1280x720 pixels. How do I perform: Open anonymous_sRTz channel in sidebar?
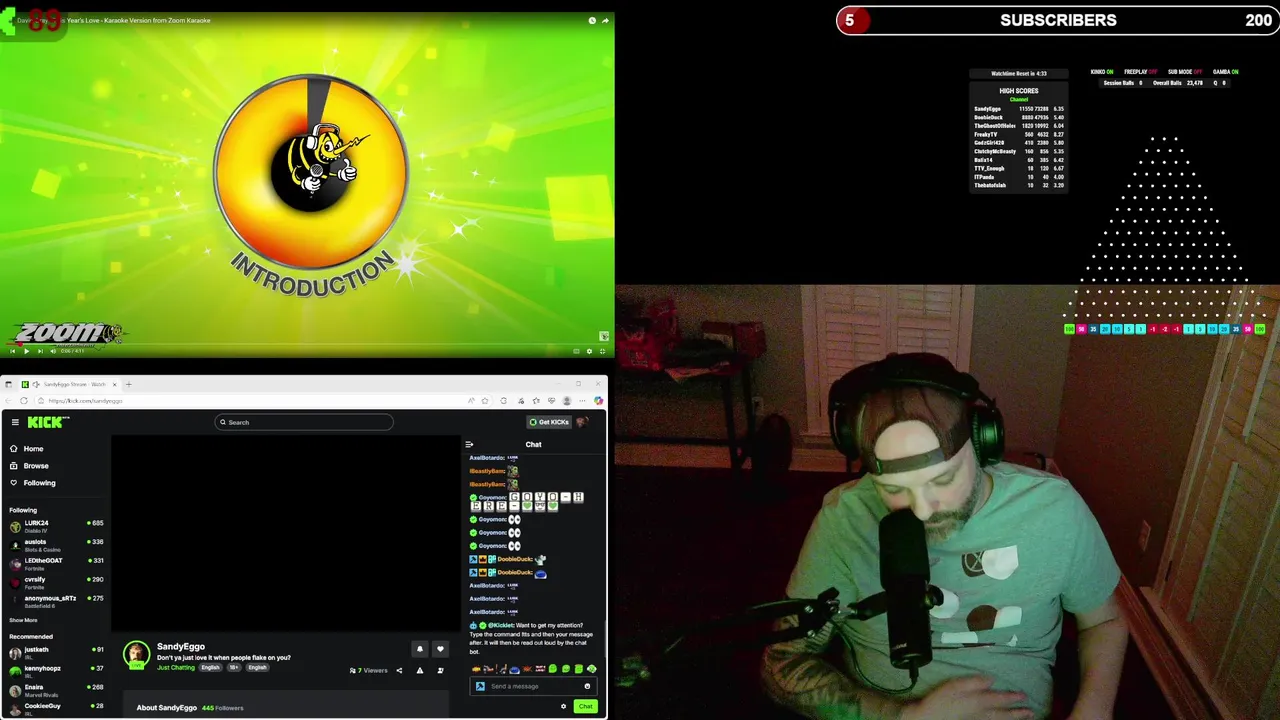tap(56, 601)
